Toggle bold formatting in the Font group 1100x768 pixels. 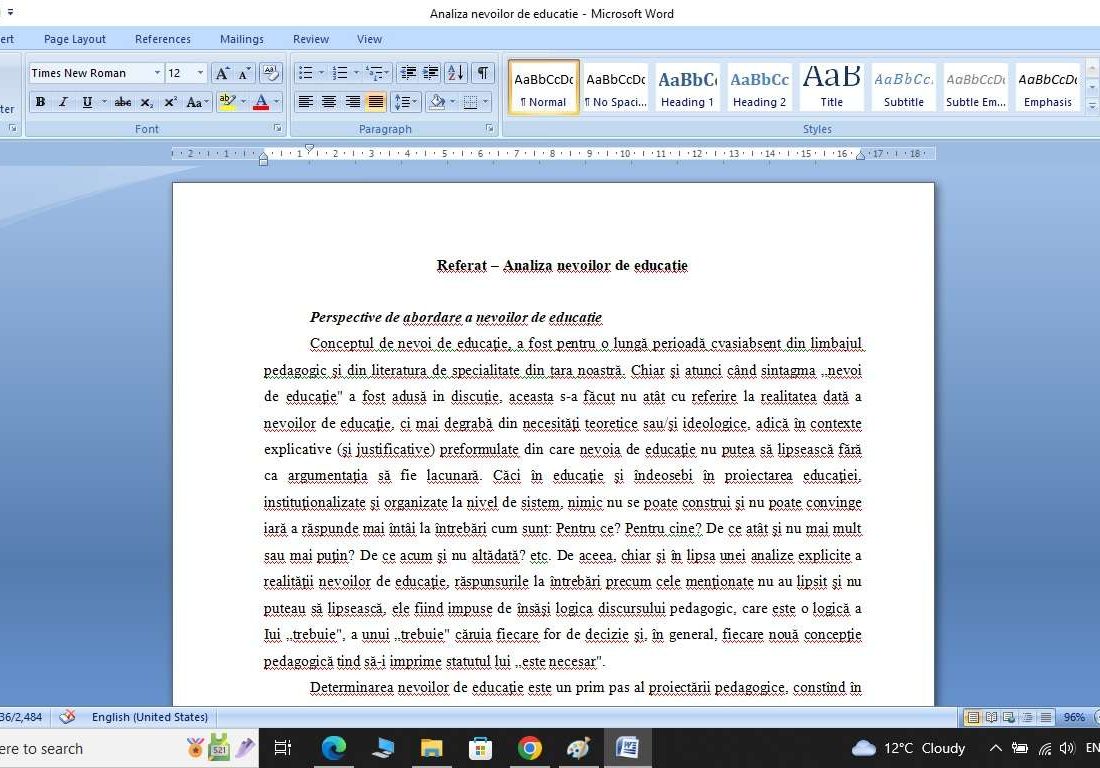click(40, 102)
